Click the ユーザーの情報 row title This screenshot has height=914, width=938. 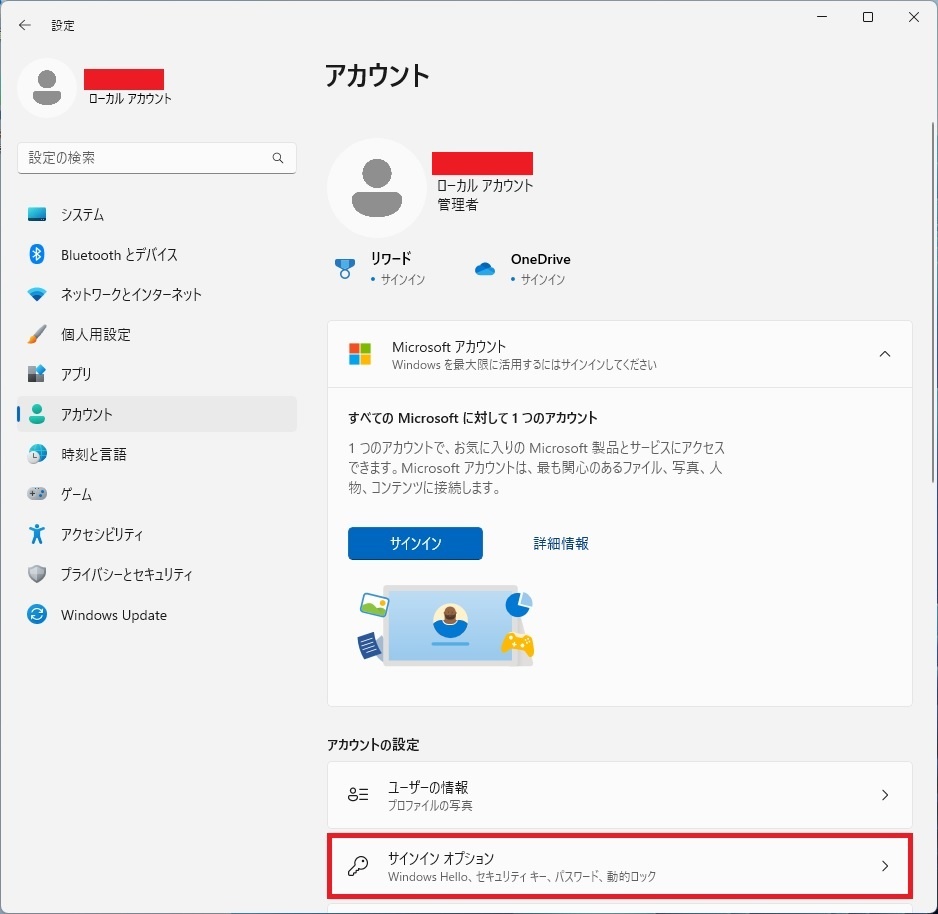coord(428,787)
